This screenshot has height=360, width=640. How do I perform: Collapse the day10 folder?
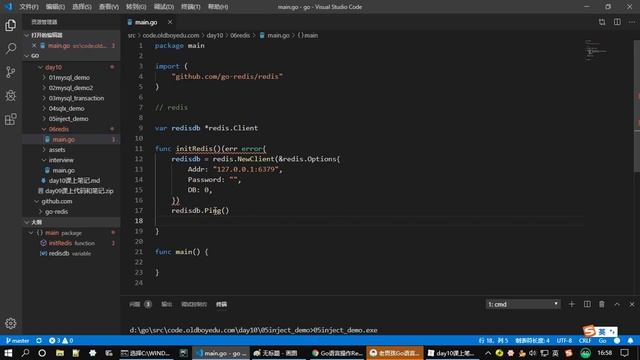(x=71, y=67)
